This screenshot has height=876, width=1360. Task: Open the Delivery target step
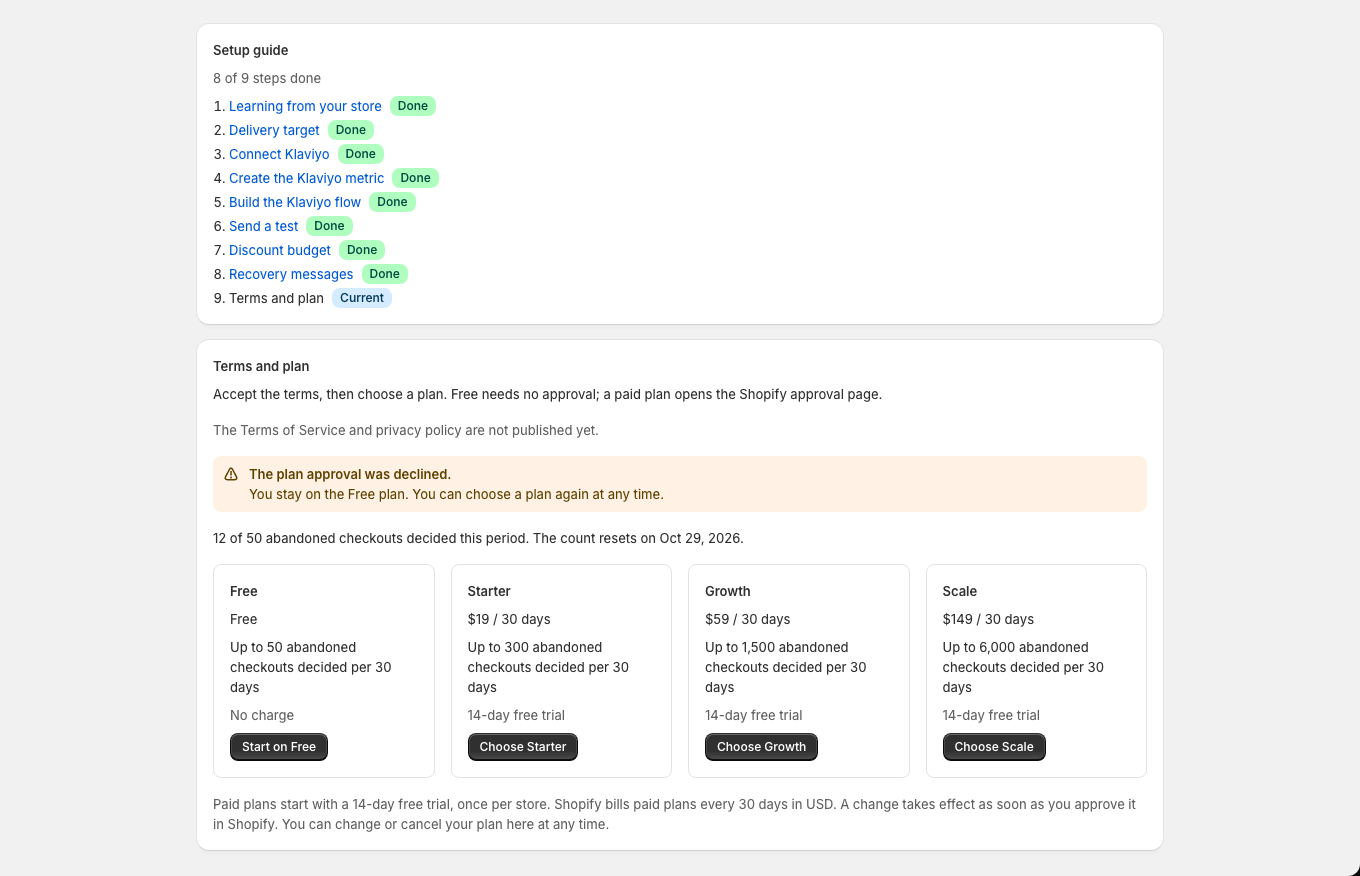click(274, 130)
